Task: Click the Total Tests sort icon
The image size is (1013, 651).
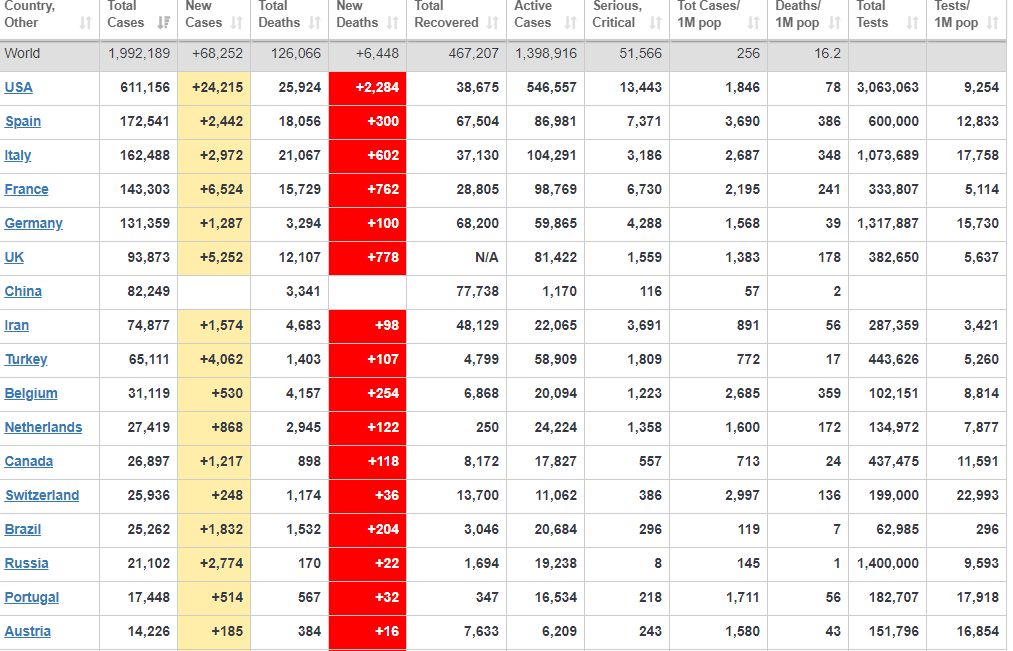Action: (x=912, y=22)
